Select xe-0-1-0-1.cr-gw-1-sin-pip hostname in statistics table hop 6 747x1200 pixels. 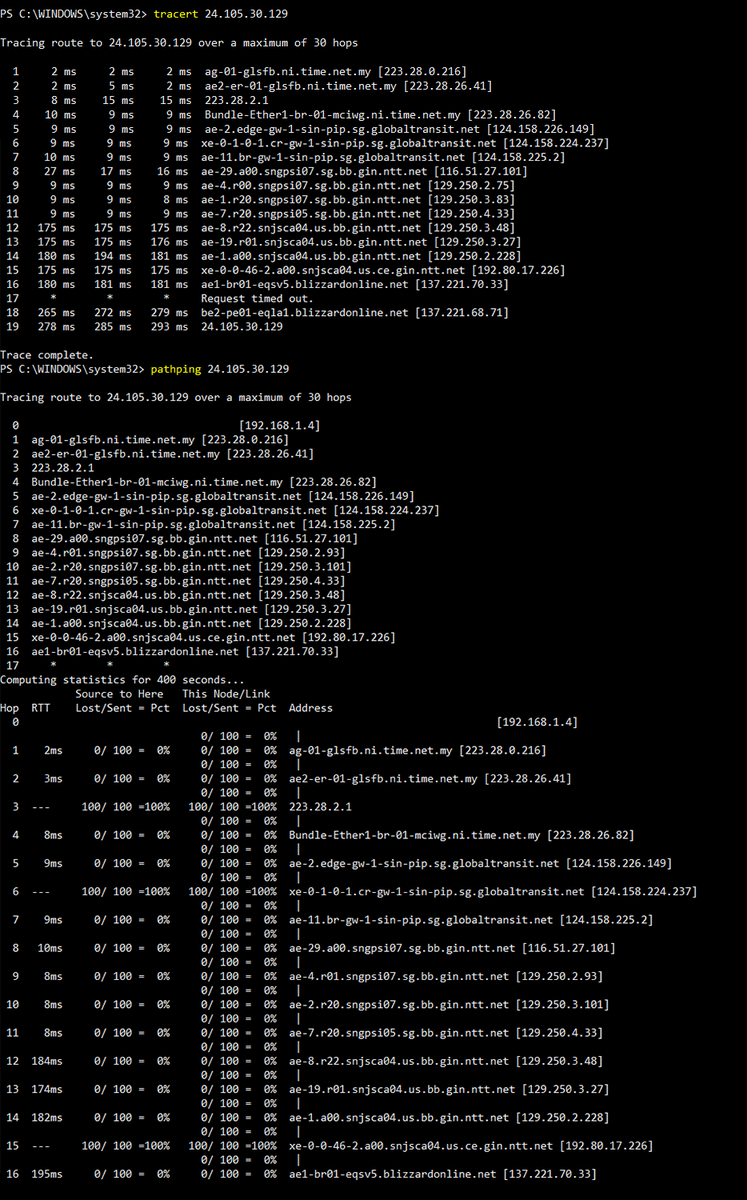pyautogui.click(x=437, y=892)
